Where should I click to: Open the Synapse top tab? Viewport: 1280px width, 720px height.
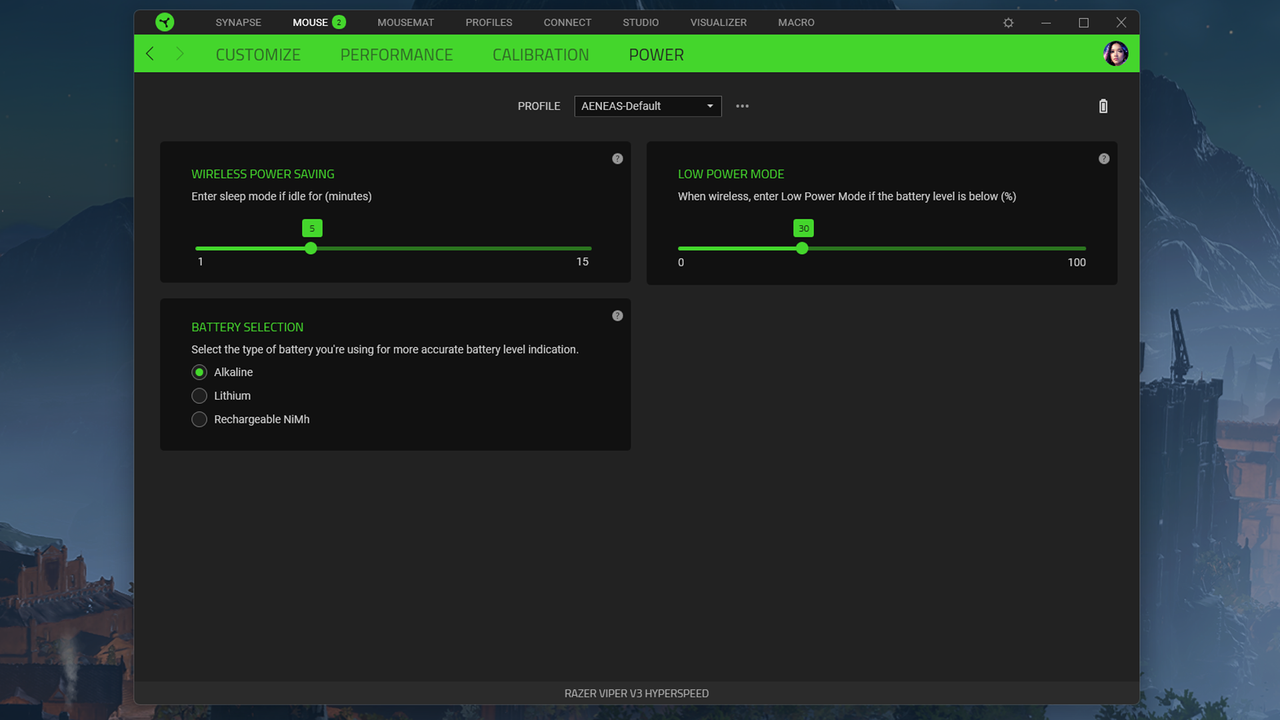[x=238, y=22]
